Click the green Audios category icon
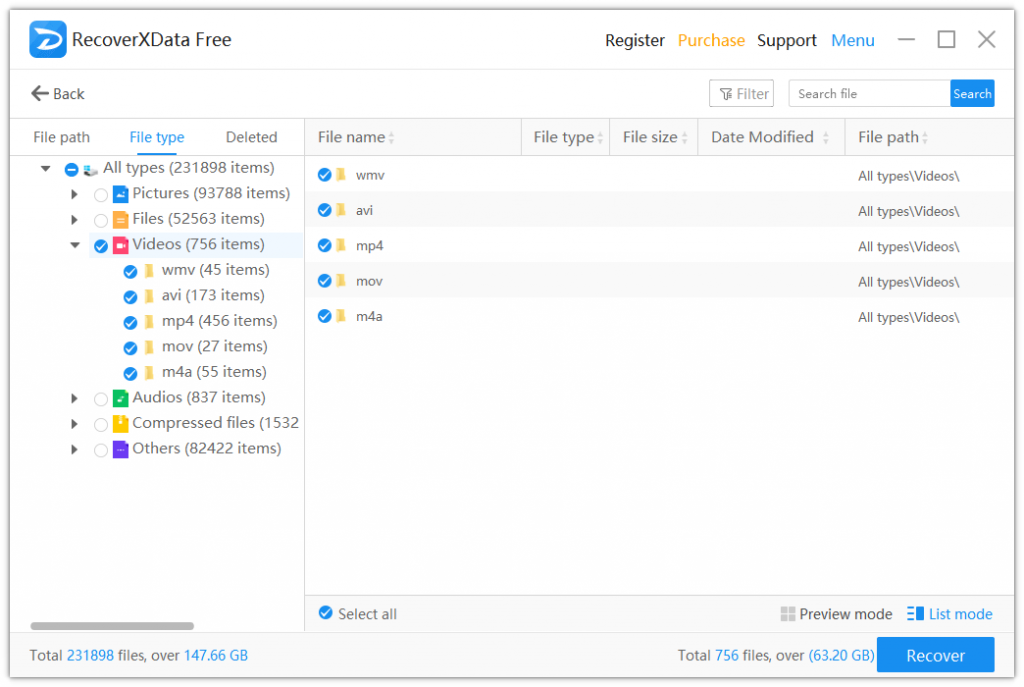The height and width of the screenshot is (687, 1024). tap(120, 398)
